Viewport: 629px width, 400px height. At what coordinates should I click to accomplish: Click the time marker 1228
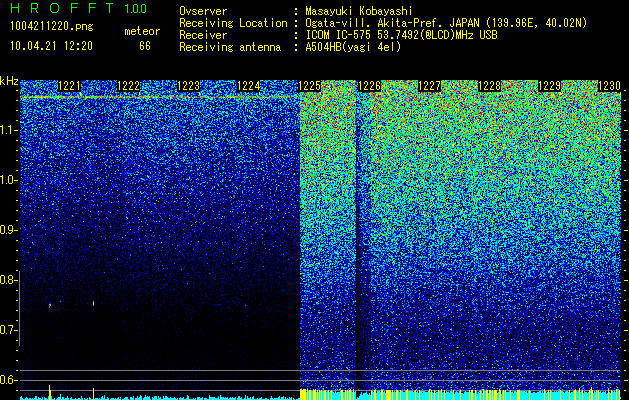[489, 86]
